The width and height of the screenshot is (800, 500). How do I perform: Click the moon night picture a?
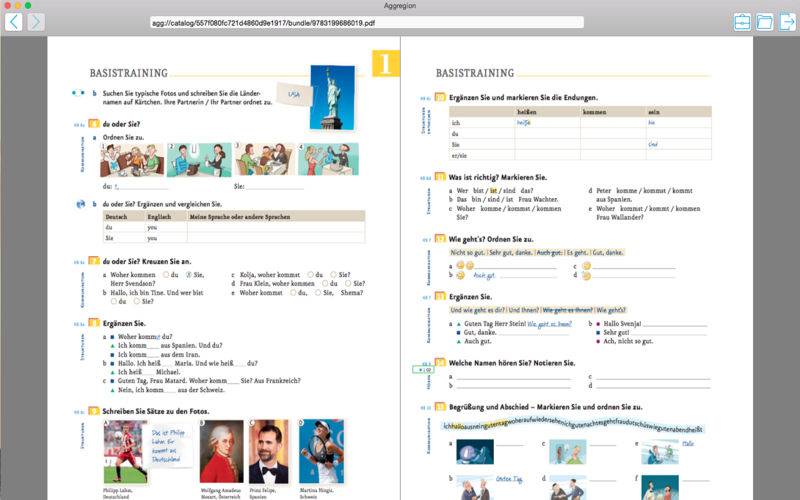click(475, 452)
